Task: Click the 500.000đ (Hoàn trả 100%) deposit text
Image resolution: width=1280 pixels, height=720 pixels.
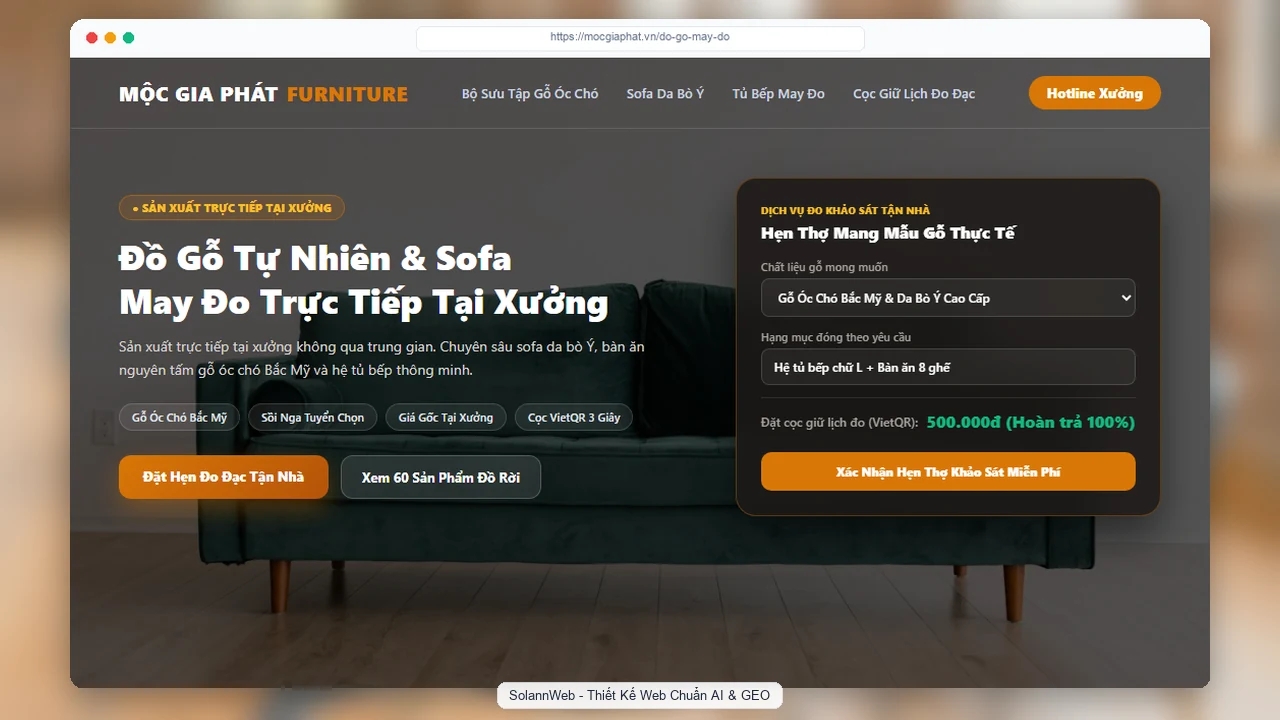Action: click(x=1031, y=422)
